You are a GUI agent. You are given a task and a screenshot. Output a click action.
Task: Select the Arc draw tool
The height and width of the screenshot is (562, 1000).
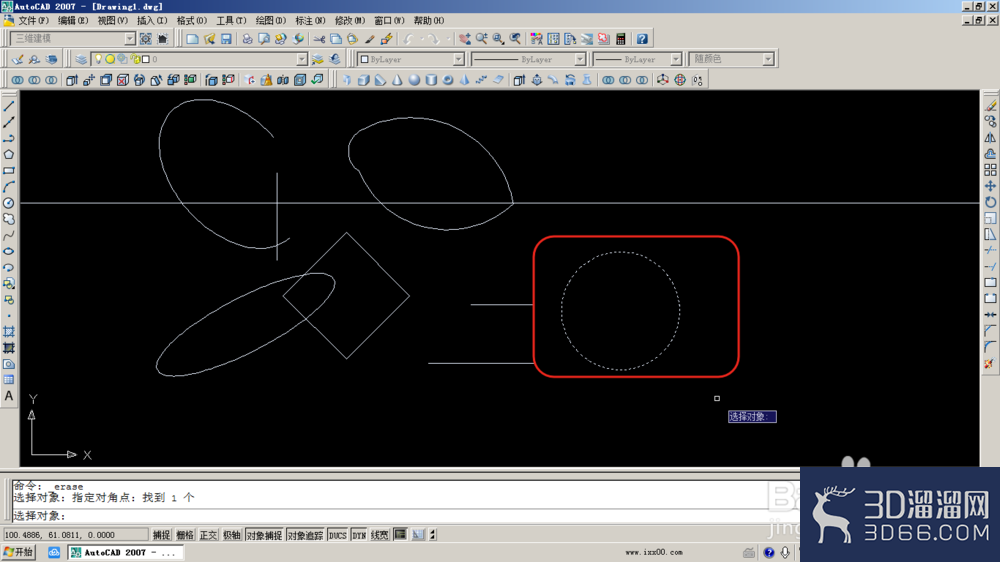[9, 187]
